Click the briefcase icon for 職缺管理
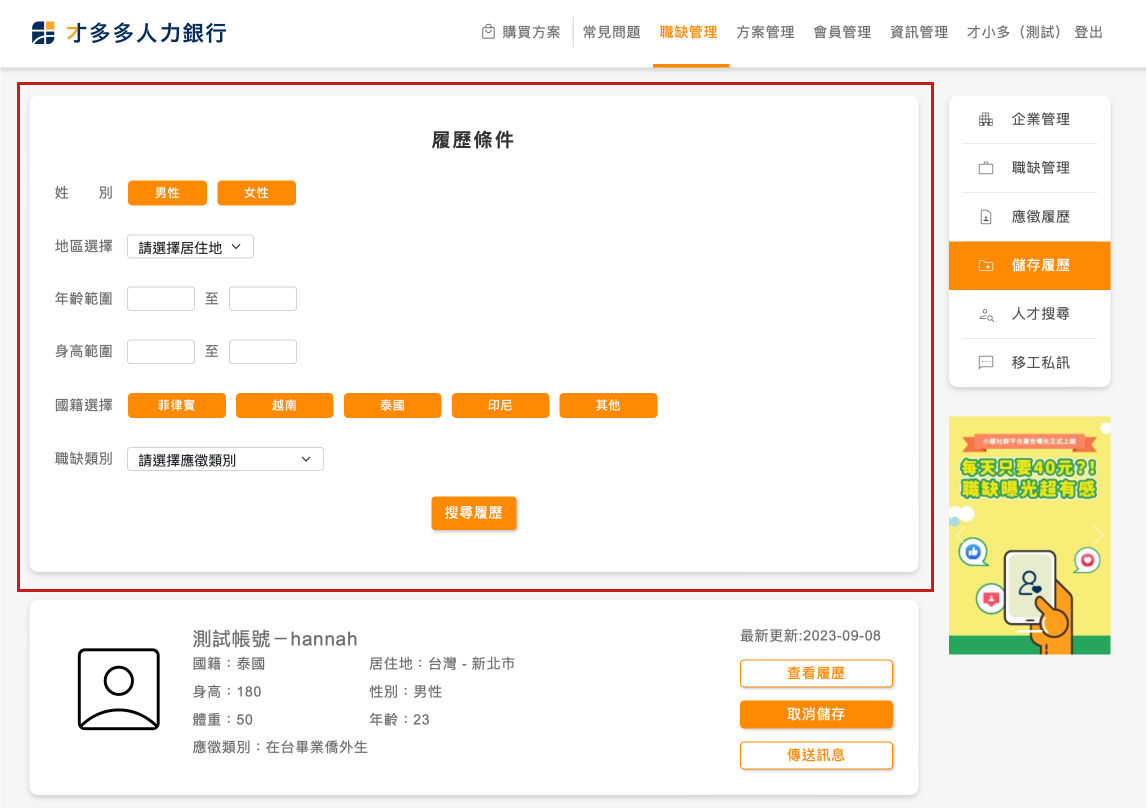 pos(986,169)
